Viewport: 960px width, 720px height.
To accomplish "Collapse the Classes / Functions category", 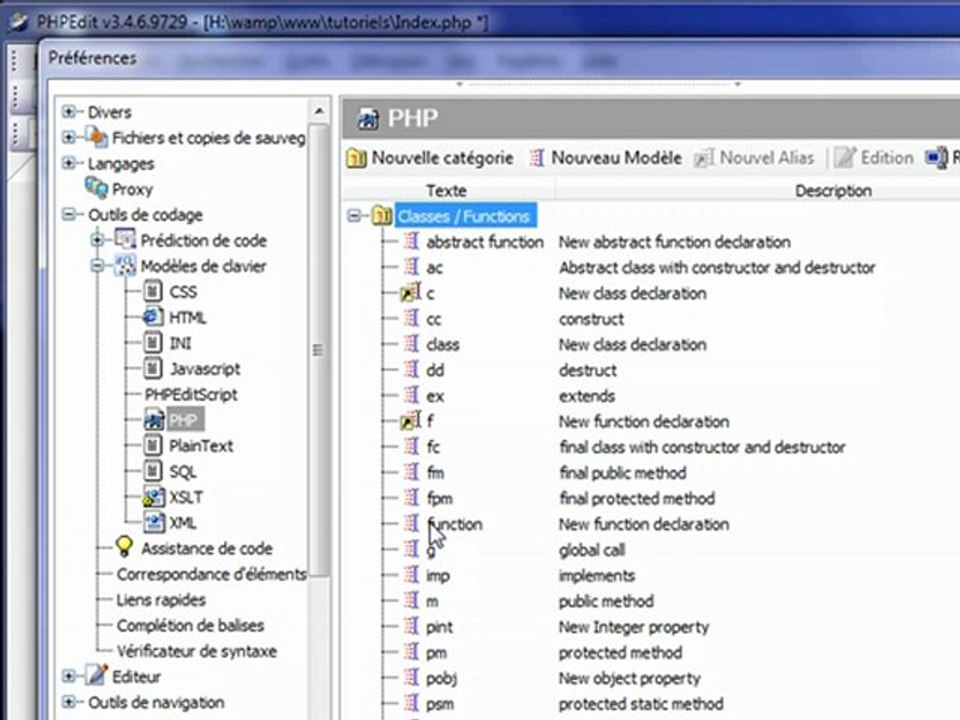I will point(353,216).
